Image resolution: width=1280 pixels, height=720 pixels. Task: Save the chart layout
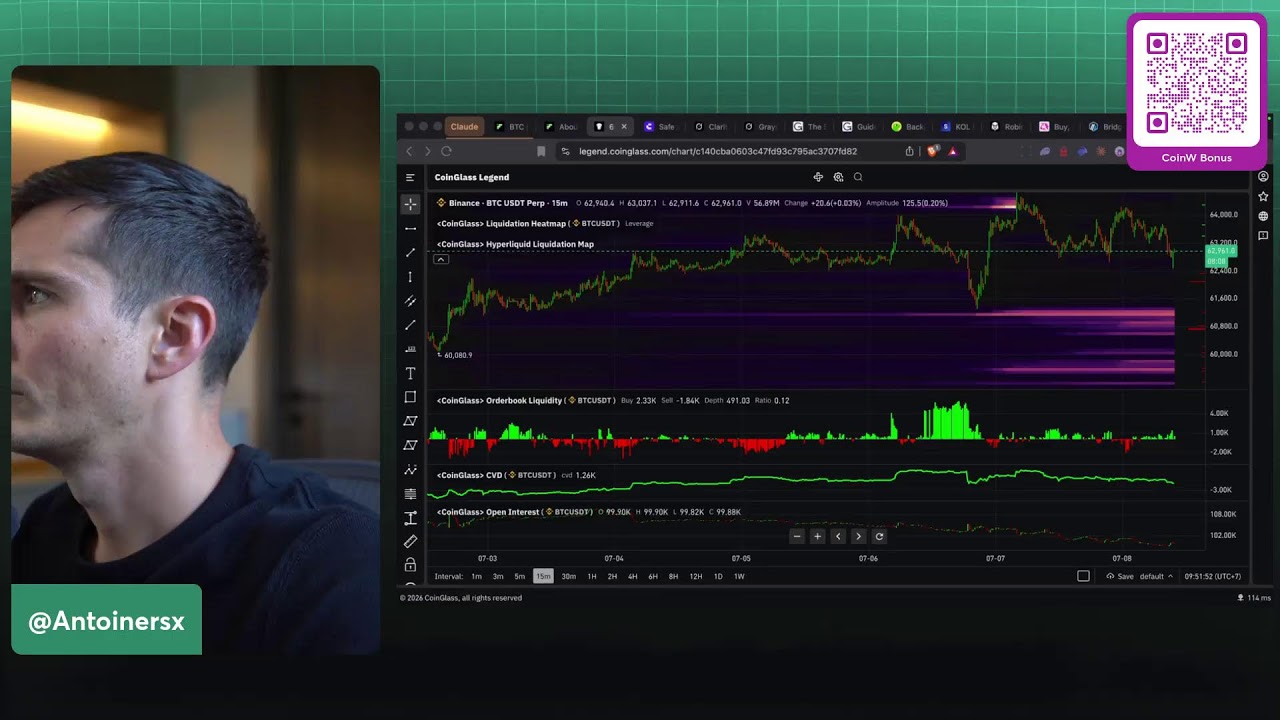coord(1120,576)
